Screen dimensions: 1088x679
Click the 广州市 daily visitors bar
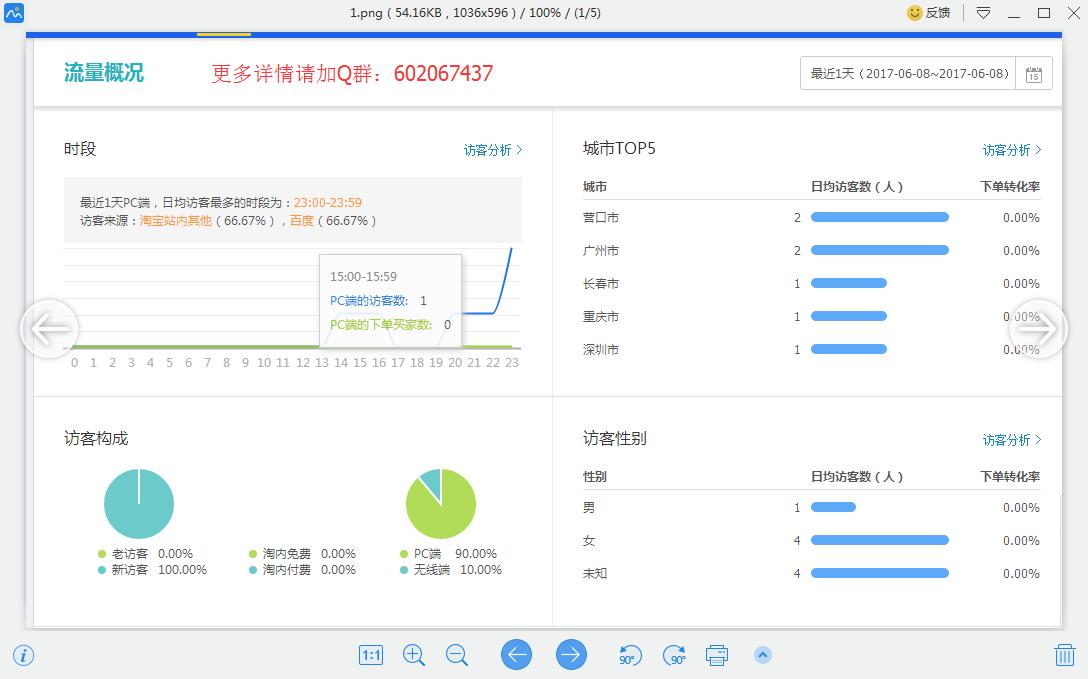pyautogui.click(x=879, y=250)
